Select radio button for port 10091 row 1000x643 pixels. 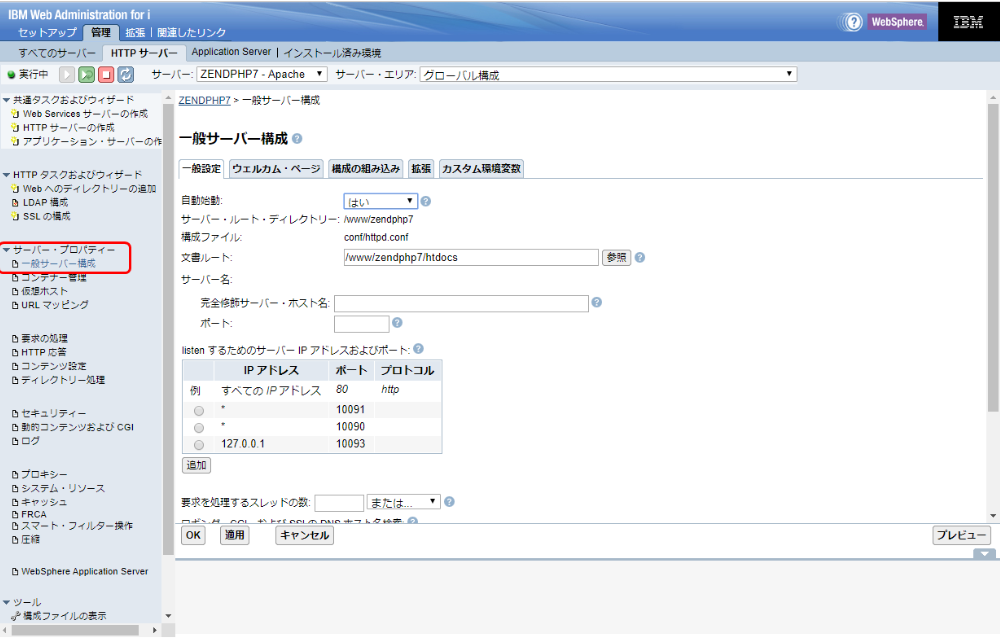click(199, 411)
